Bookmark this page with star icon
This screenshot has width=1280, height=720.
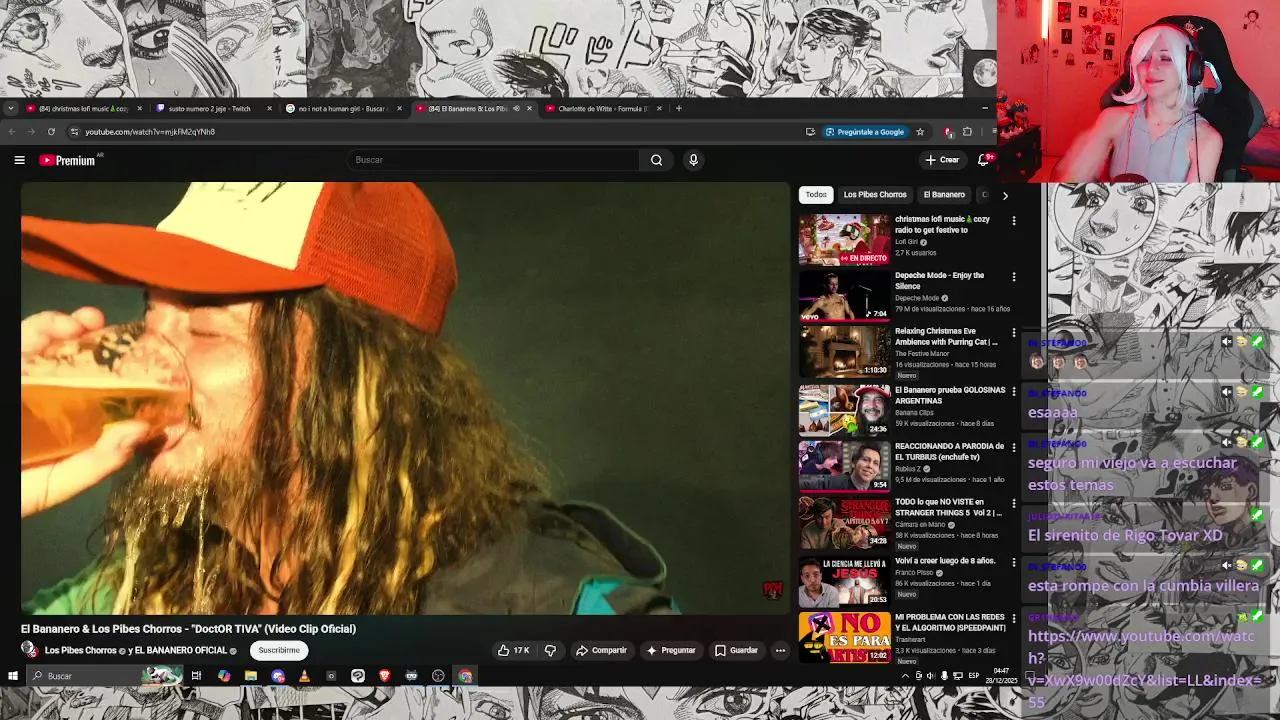(920, 131)
